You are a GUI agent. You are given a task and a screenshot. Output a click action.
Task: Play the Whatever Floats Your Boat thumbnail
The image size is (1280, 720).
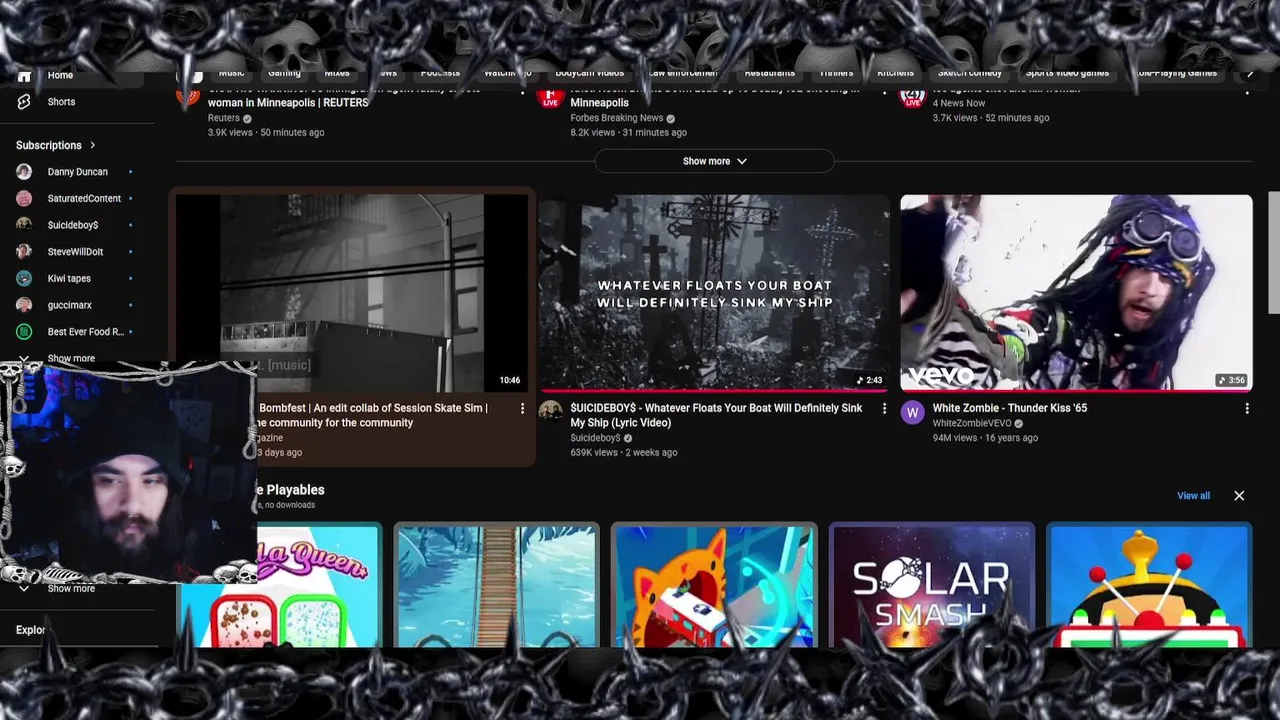click(x=714, y=293)
